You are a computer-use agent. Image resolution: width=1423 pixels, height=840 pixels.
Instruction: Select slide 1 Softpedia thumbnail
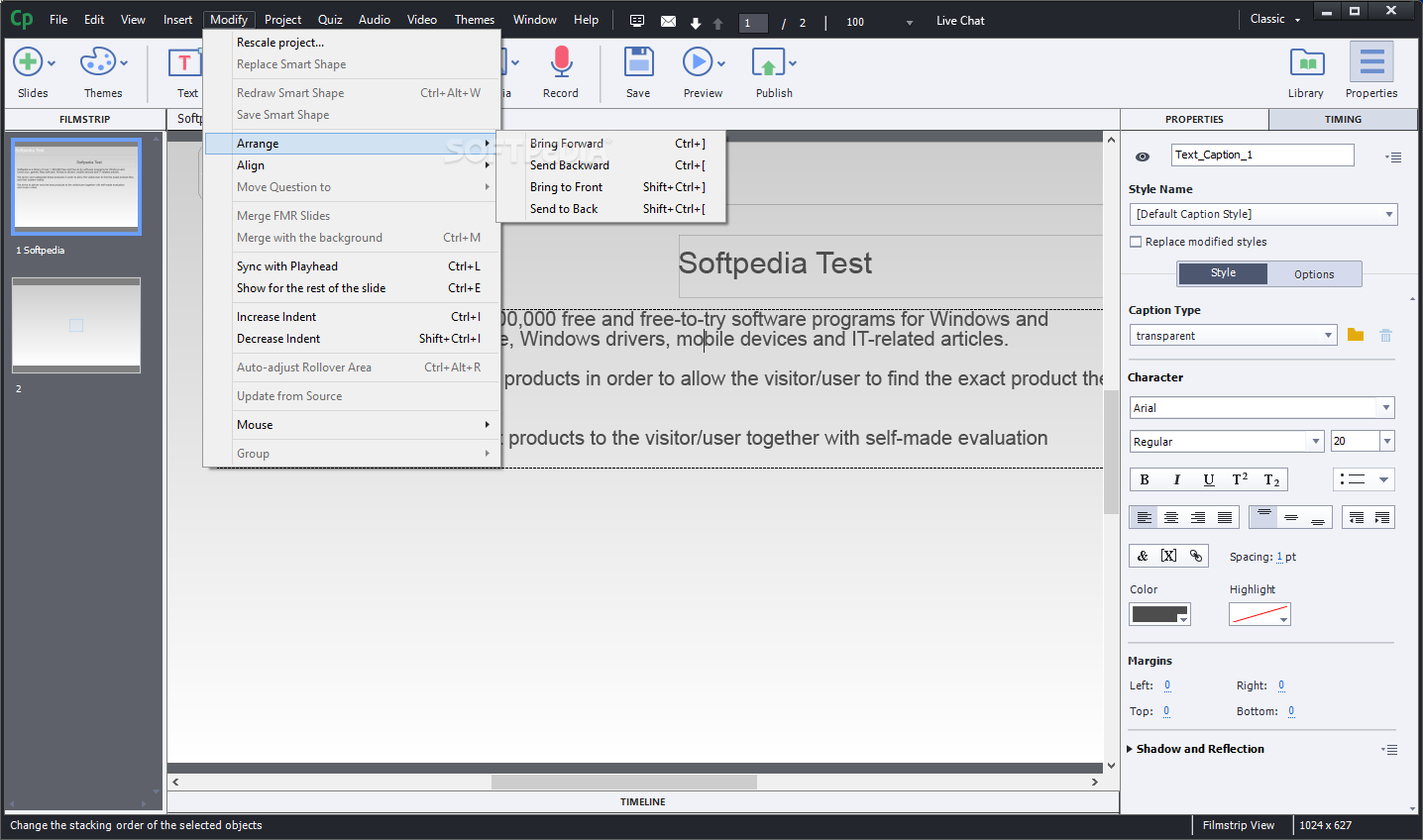pos(76,186)
